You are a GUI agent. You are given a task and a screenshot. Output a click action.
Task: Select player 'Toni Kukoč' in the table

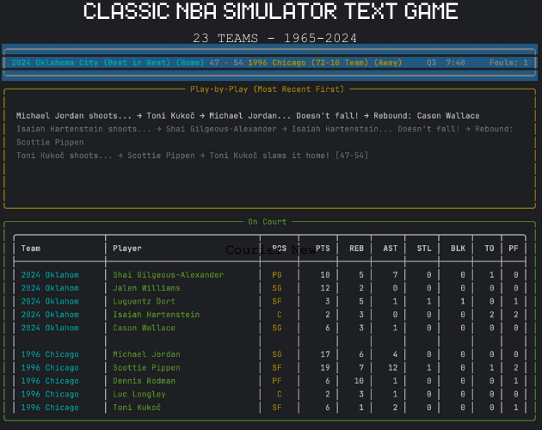(x=137, y=408)
